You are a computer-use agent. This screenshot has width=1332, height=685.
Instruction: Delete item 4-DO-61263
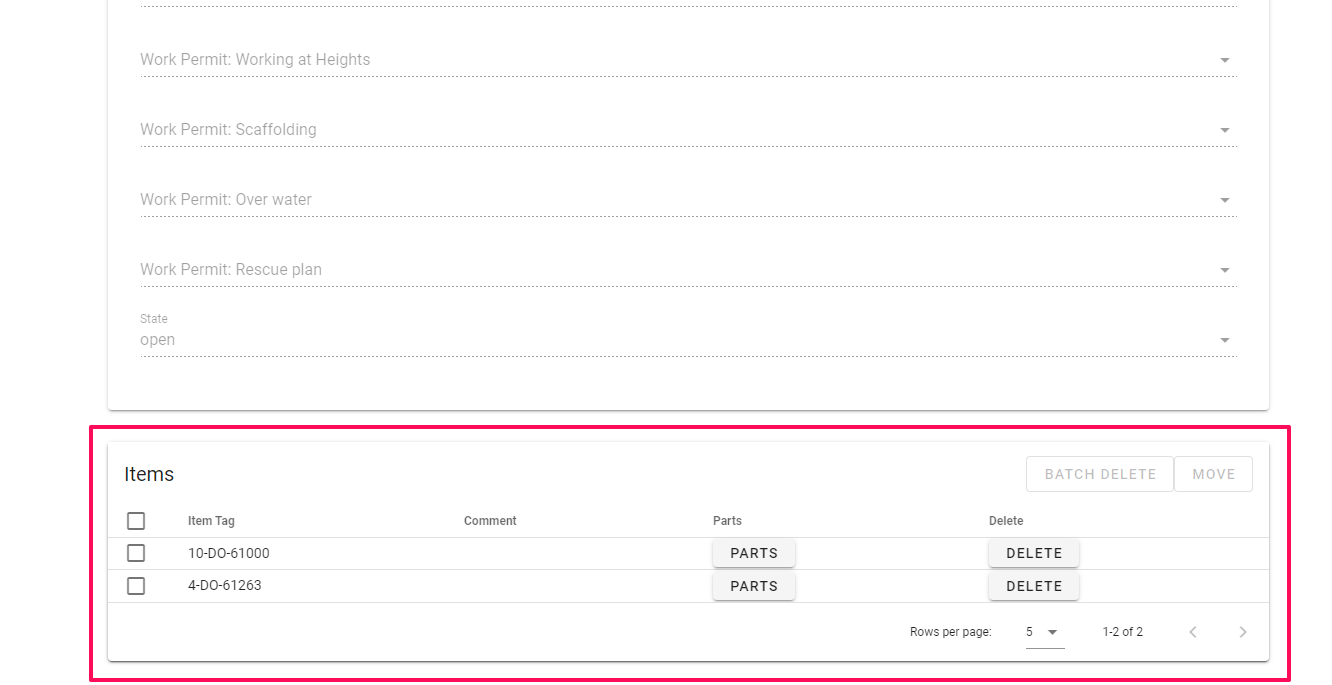point(1034,586)
